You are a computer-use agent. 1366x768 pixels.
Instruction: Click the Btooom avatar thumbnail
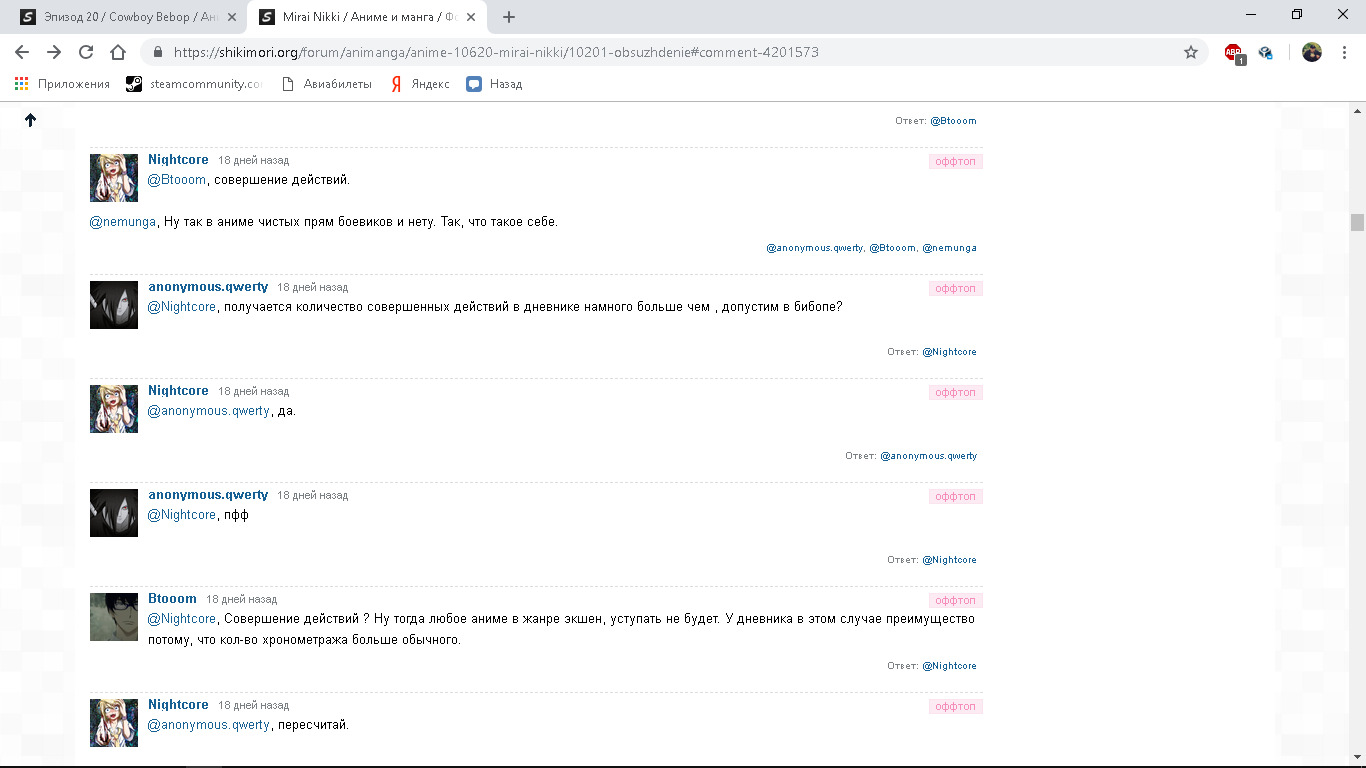click(114, 617)
